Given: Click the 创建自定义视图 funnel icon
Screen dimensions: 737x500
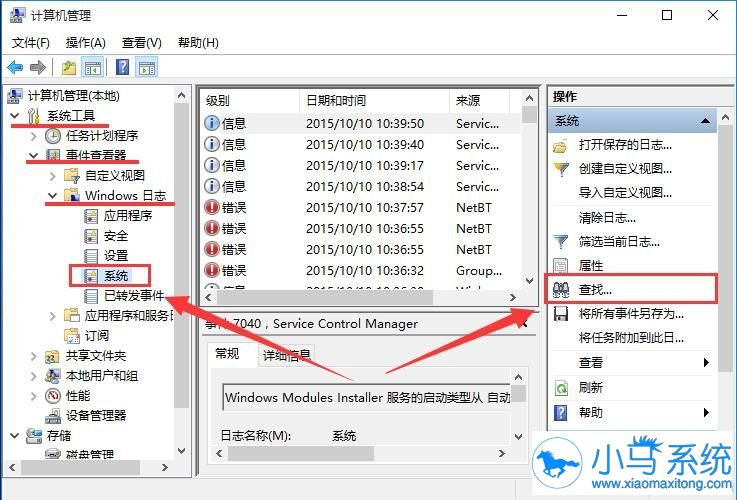Looking at the screenshot, I should 561,169.
